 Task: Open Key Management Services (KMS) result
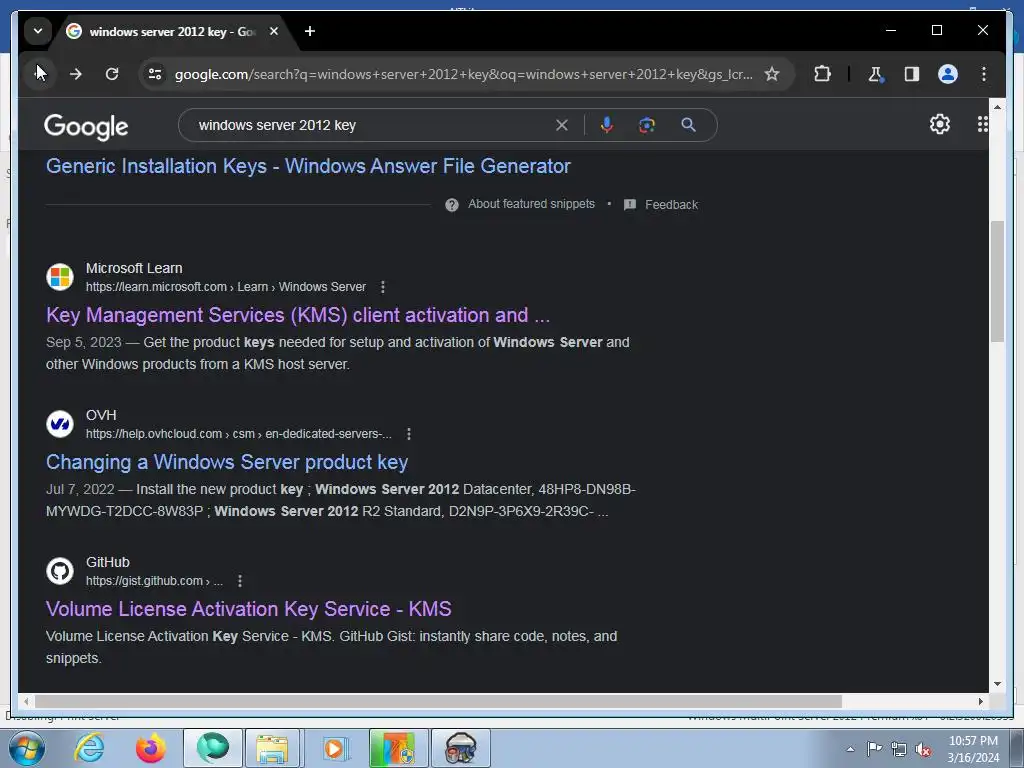pyautogui.click(x=298, y=315)
